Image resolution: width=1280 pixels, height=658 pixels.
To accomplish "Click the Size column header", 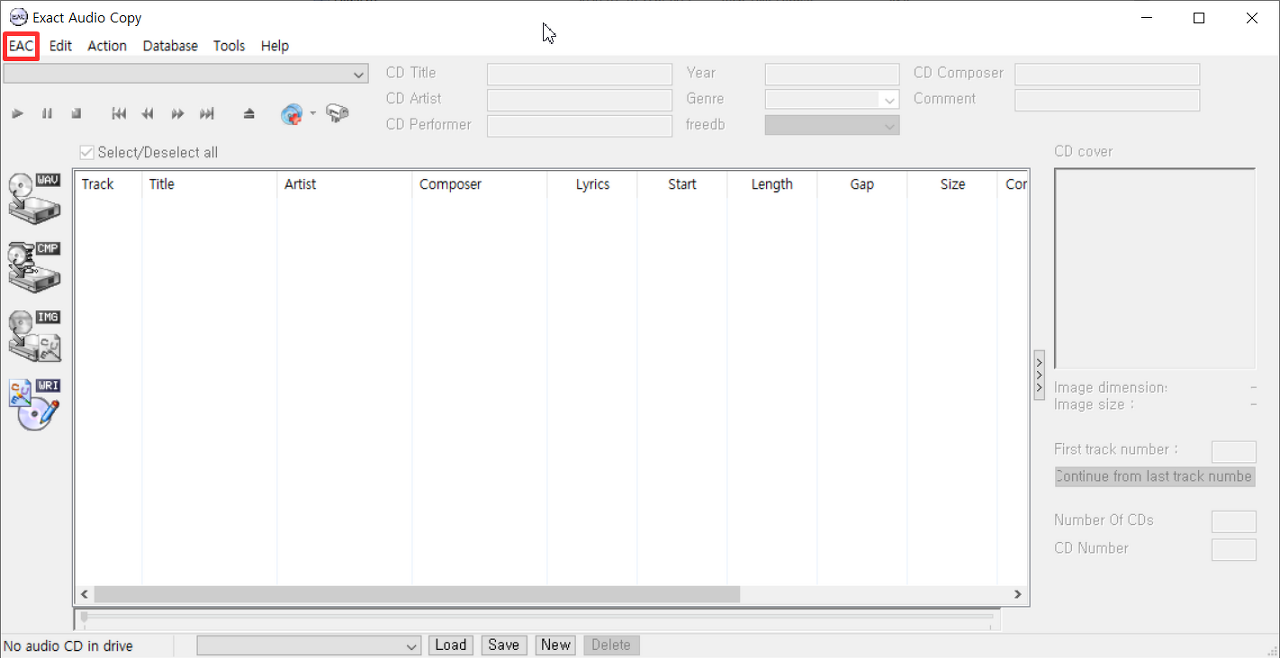I will pos(952,184).
